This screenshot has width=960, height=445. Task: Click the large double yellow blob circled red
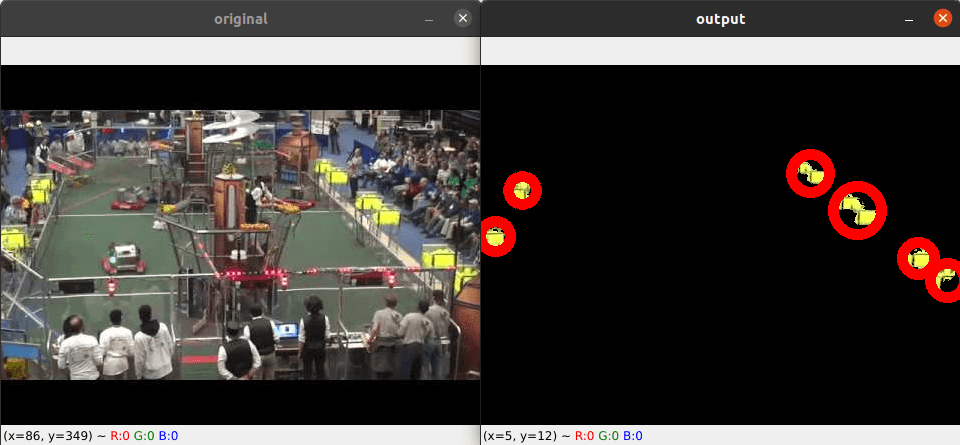tap(857, 210)
